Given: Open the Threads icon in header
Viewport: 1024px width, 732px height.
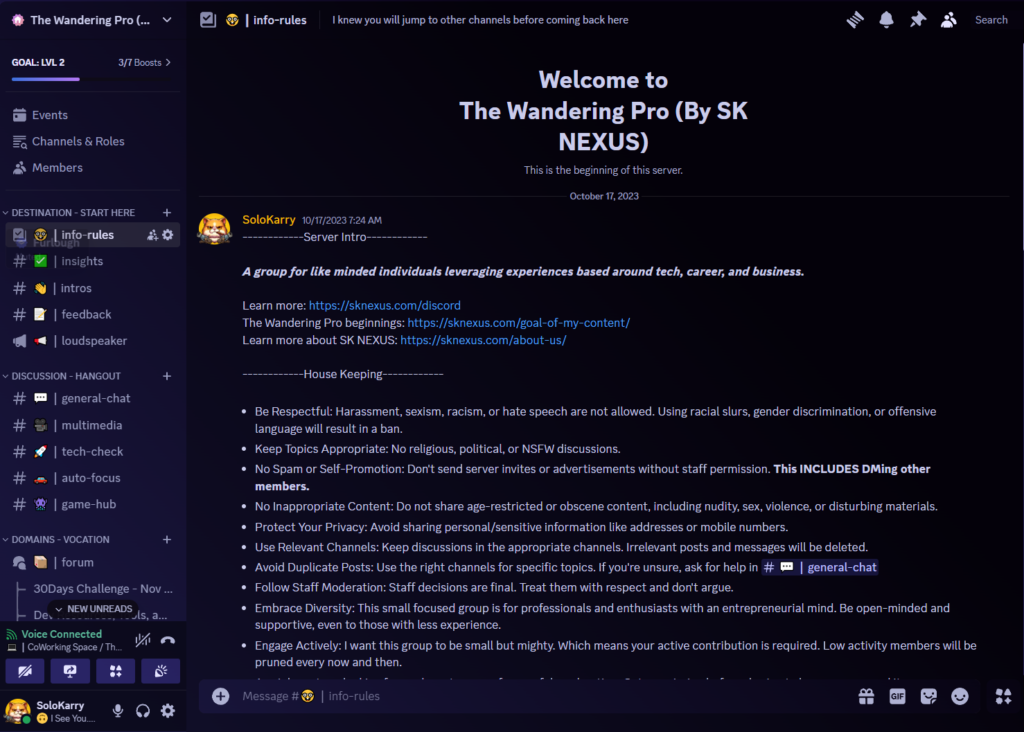Looking at the screenshot, I should click(x=855, y=20).
